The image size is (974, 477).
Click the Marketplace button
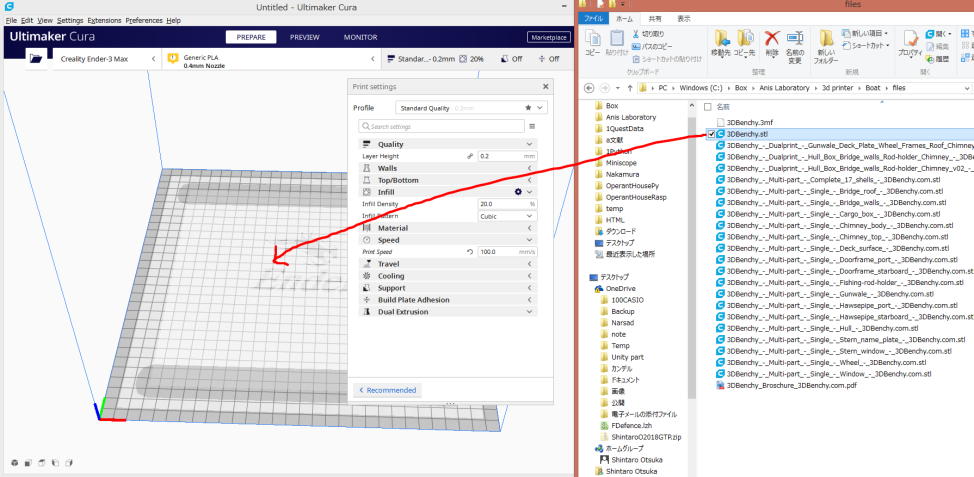[547, 37]
